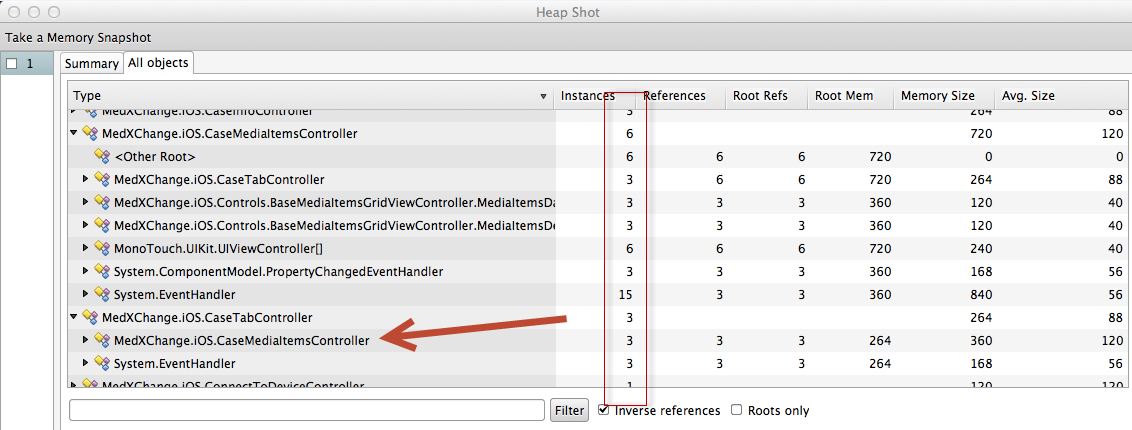Screen dimensions: 1132x430
Task: Click the MediaItemsDa row type icon
Action: click(100, 202)
